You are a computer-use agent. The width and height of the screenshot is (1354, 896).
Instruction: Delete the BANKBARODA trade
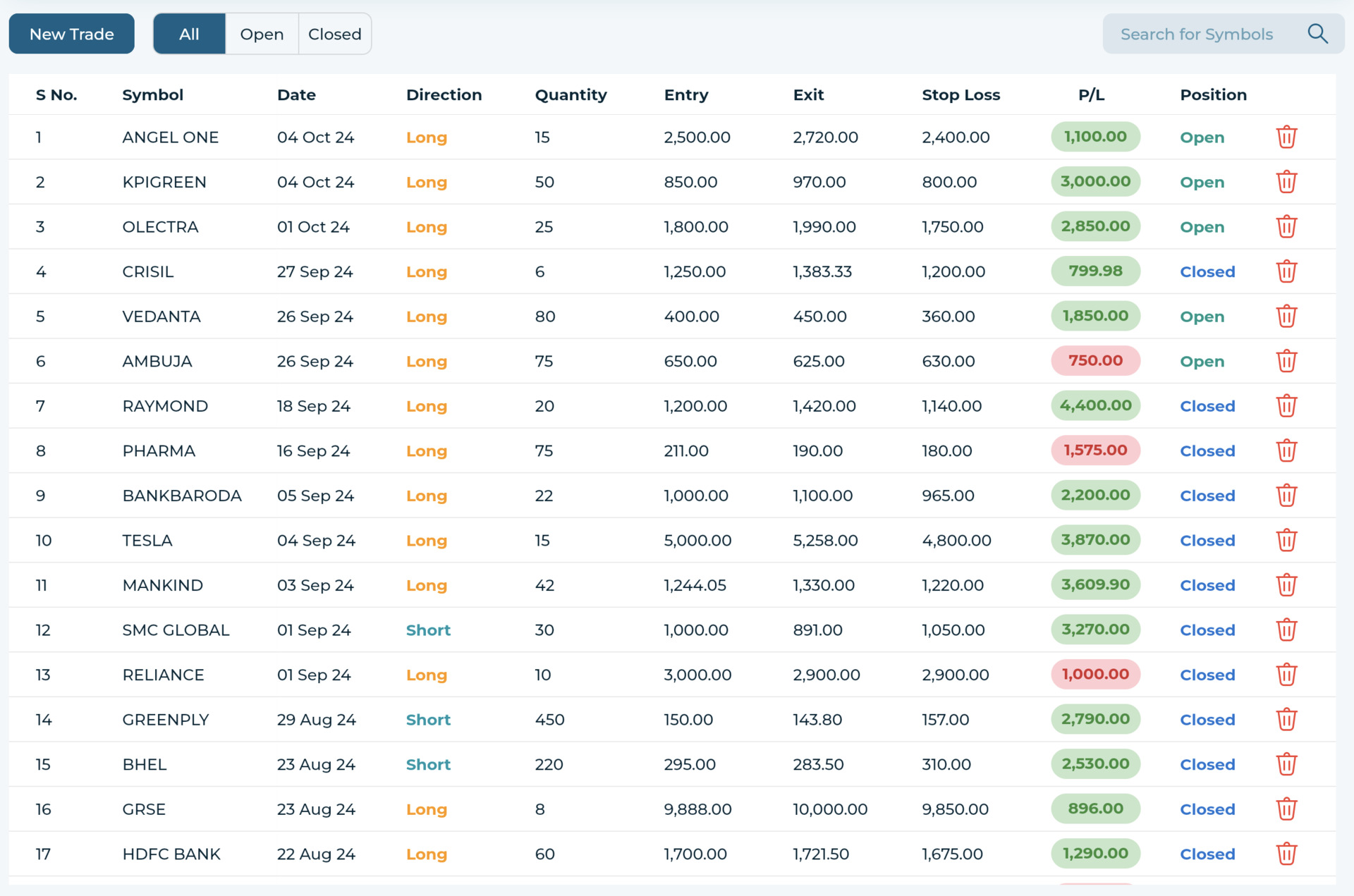[1286, 495]
